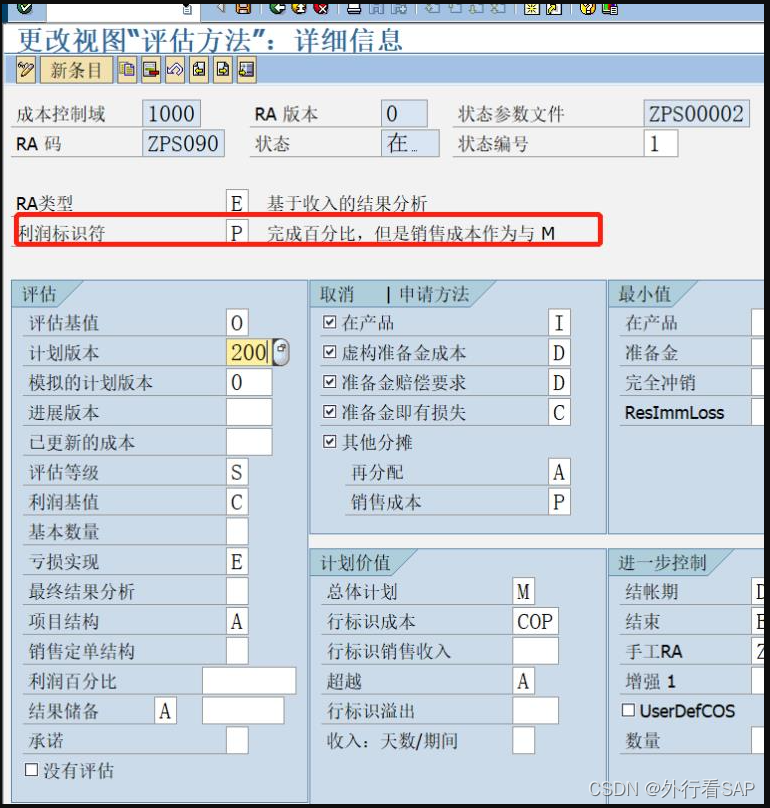Toggle the 准备金即有损失 checkbox
The height and width of the screenshot is (808, 770).
pos(329,412)
